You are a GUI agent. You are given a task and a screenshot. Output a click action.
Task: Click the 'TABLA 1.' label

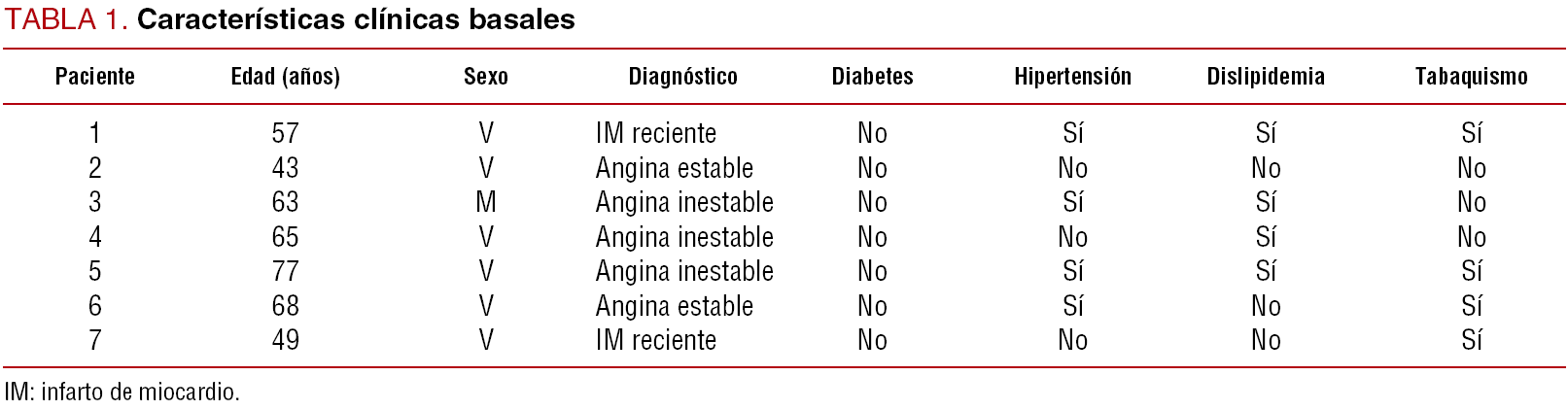click(x=66, y=19)
